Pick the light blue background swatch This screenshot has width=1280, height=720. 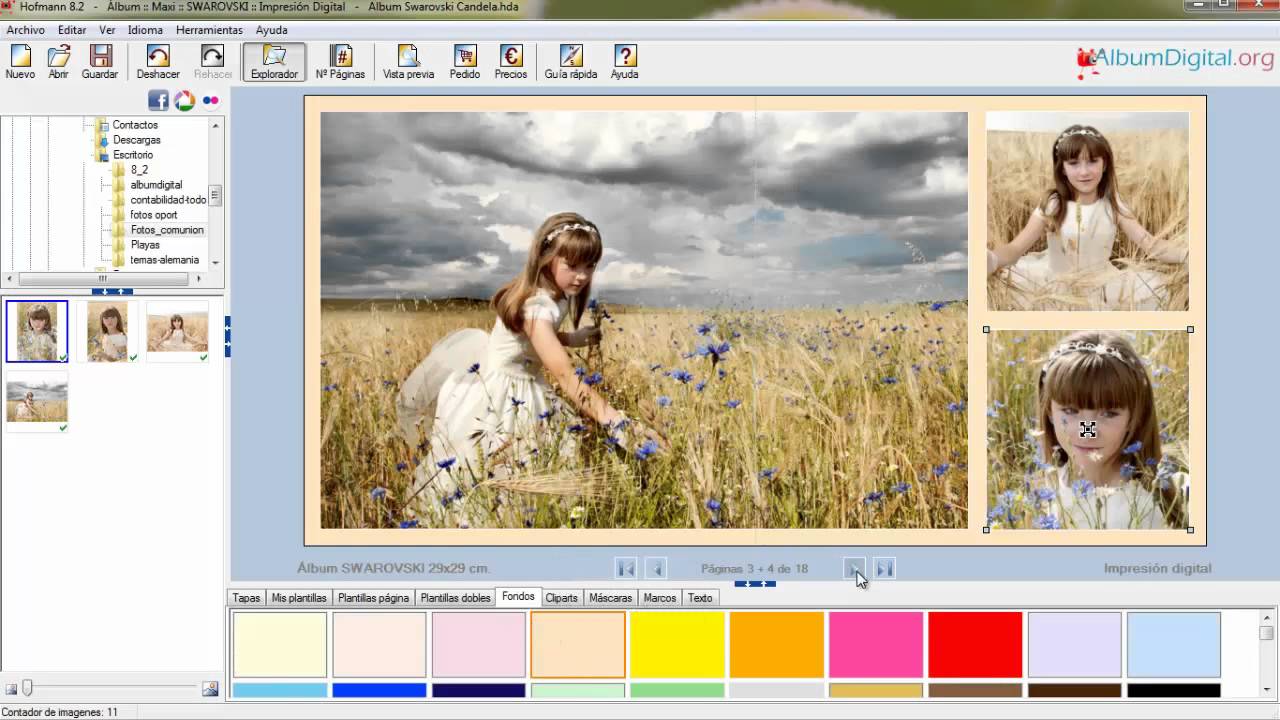point(1174,645)
